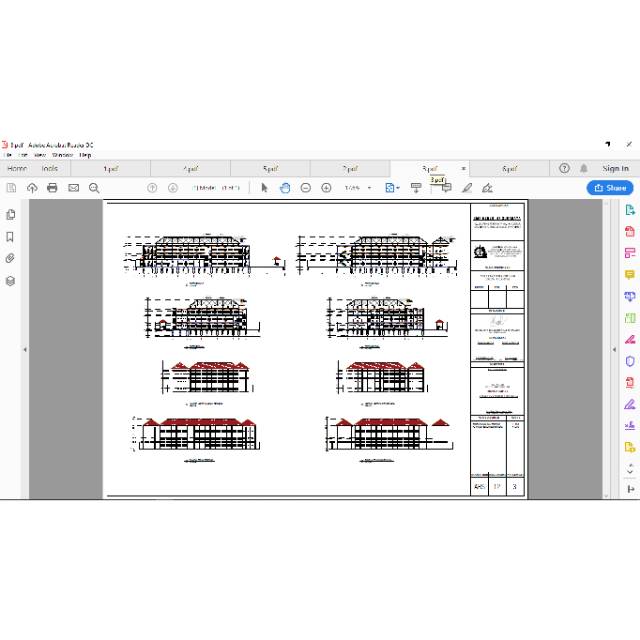Send file by email envelope icon

tap(73, 188)
